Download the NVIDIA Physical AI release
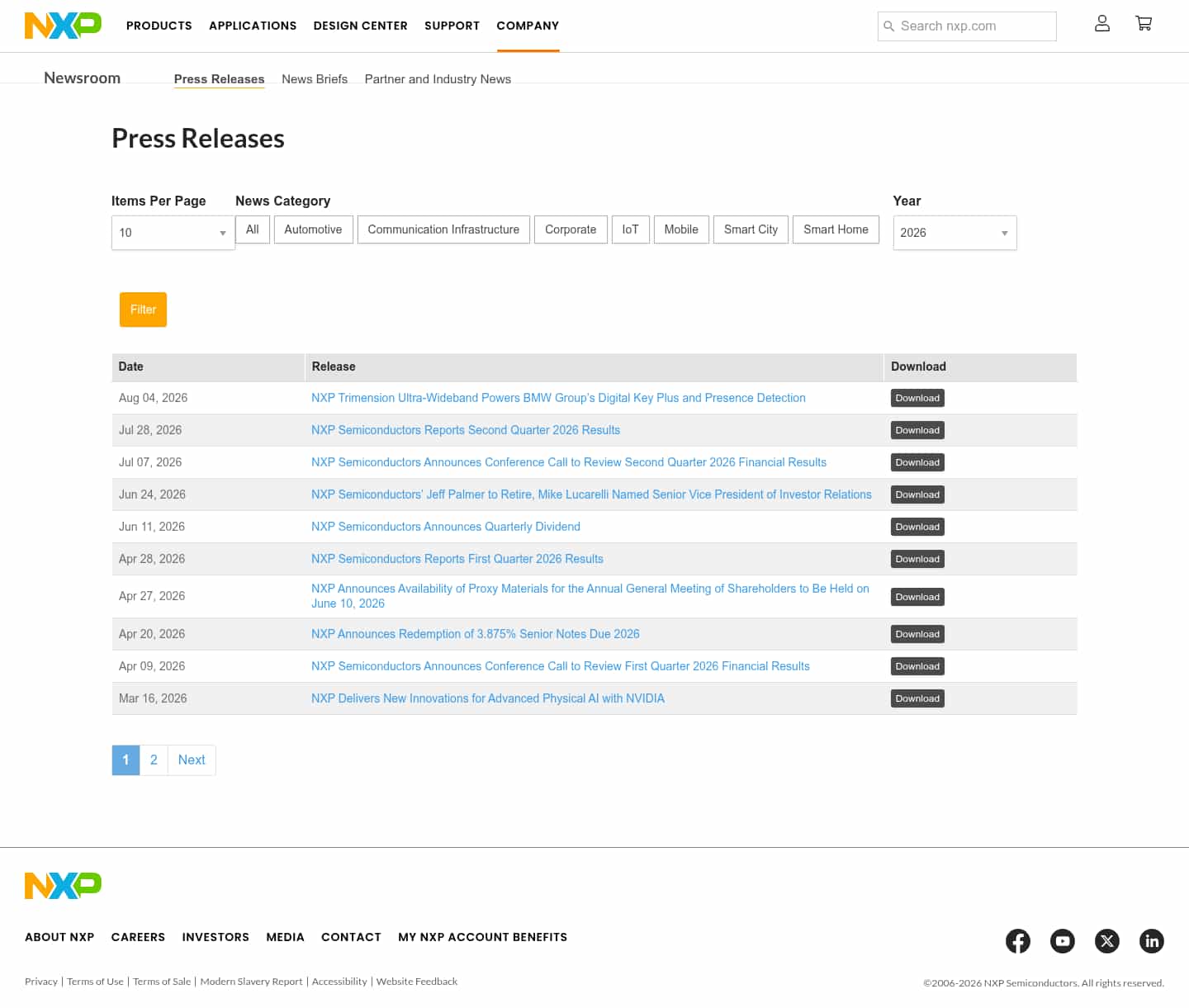1189x1008 pixels. 917,698
